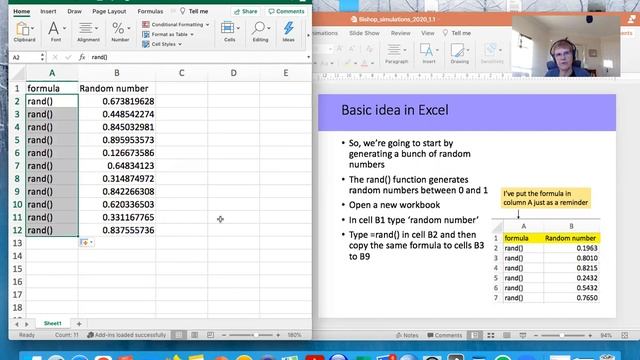Screen dimensions: 640x360
Task: Click the enter checkmark in formula bar
Action: pos(68,57)
